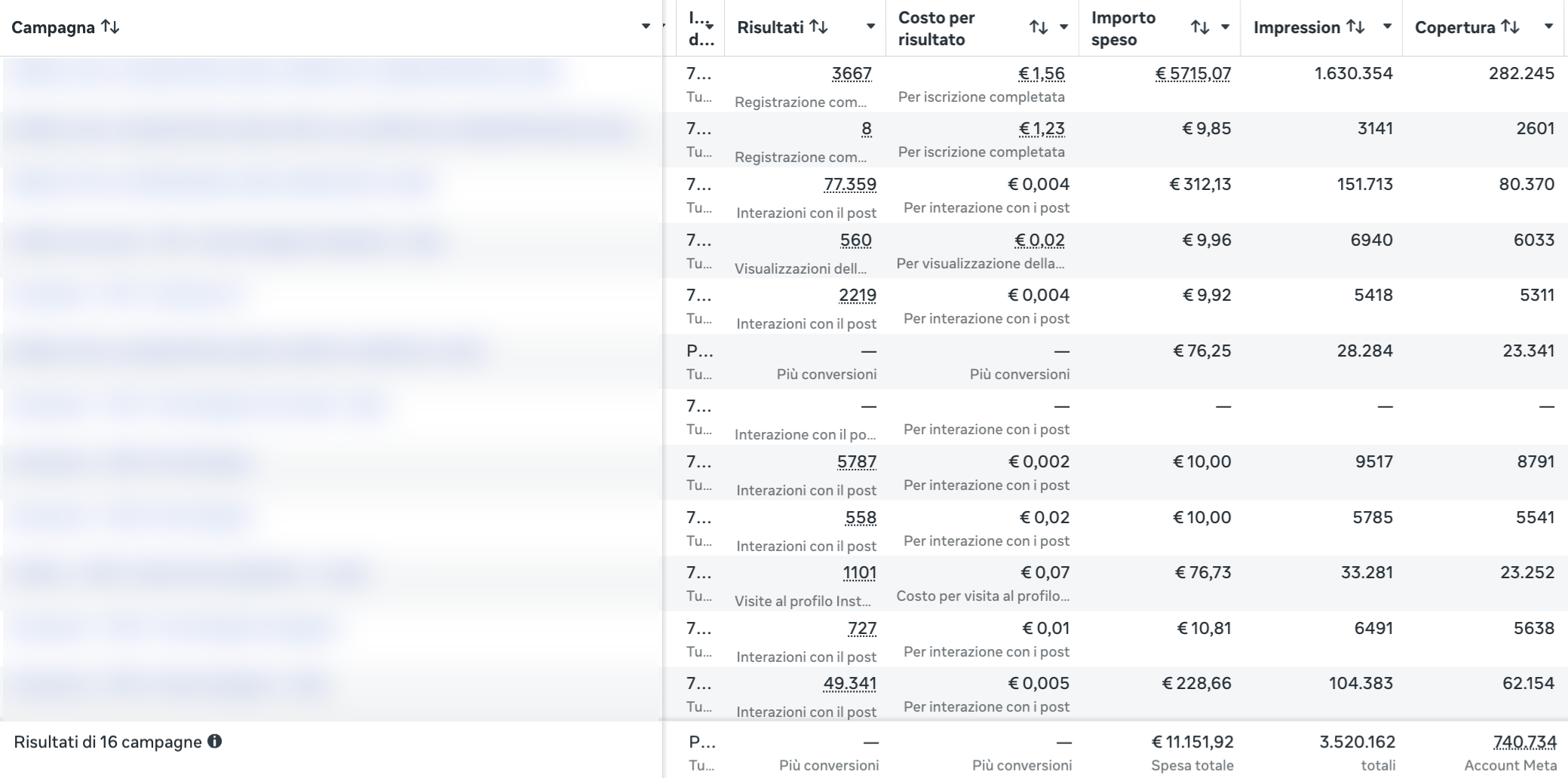
Task: Click the 'Visualizzazioni dell...' label under 560
Action: 801,268
